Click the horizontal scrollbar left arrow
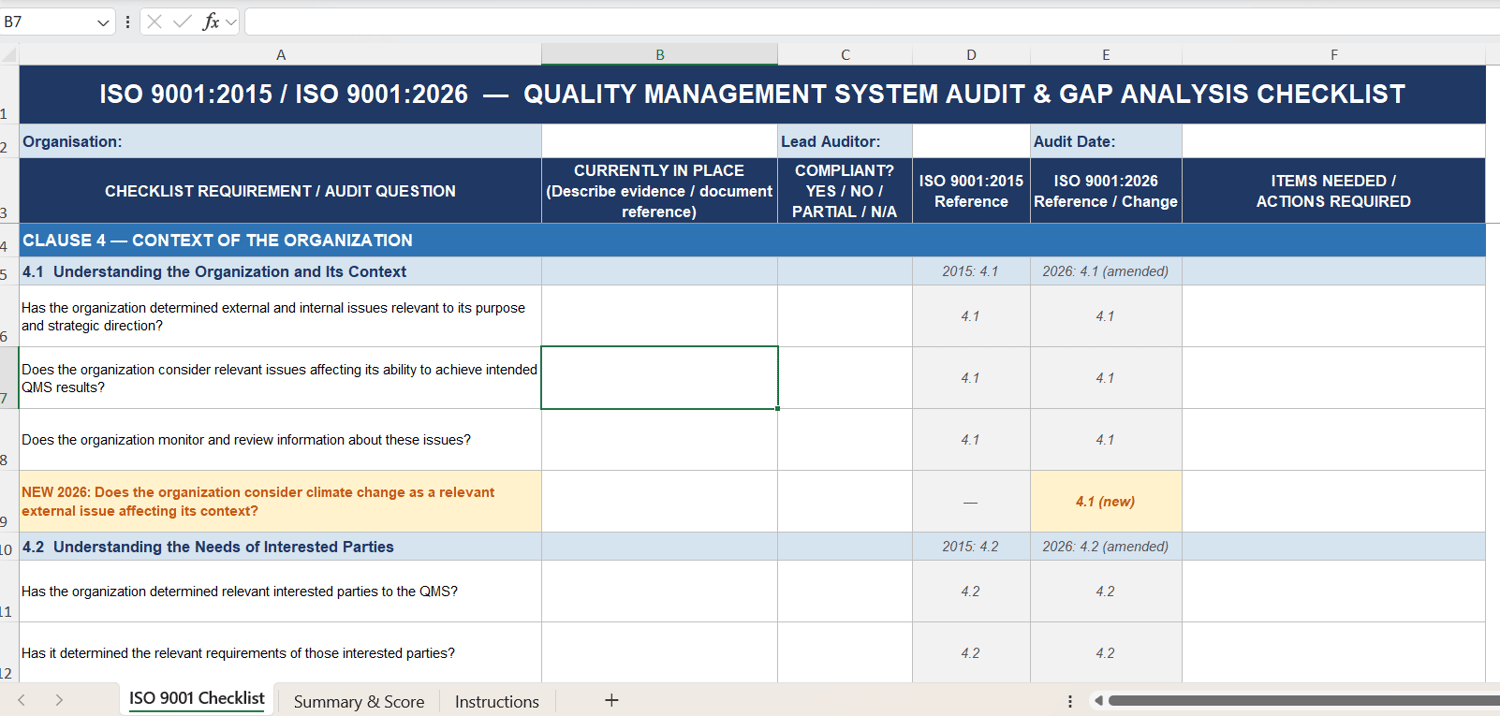The image size is (1500, 716). click(1096, 700)
